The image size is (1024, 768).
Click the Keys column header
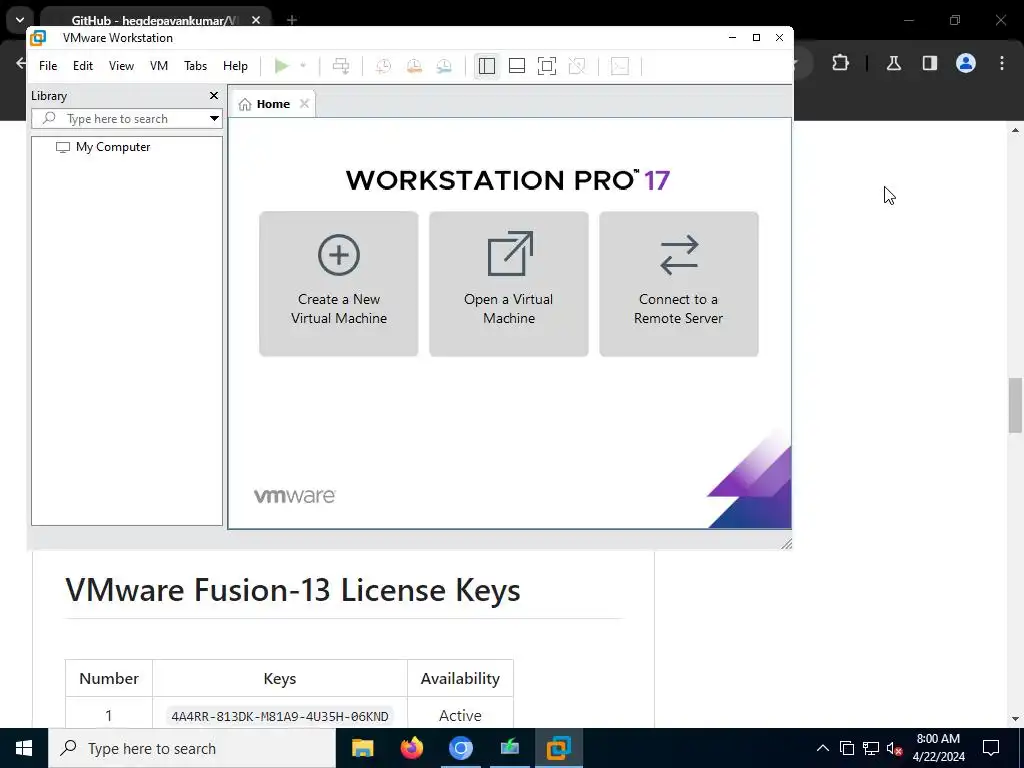pyautogui.click(x=280, y=679)
